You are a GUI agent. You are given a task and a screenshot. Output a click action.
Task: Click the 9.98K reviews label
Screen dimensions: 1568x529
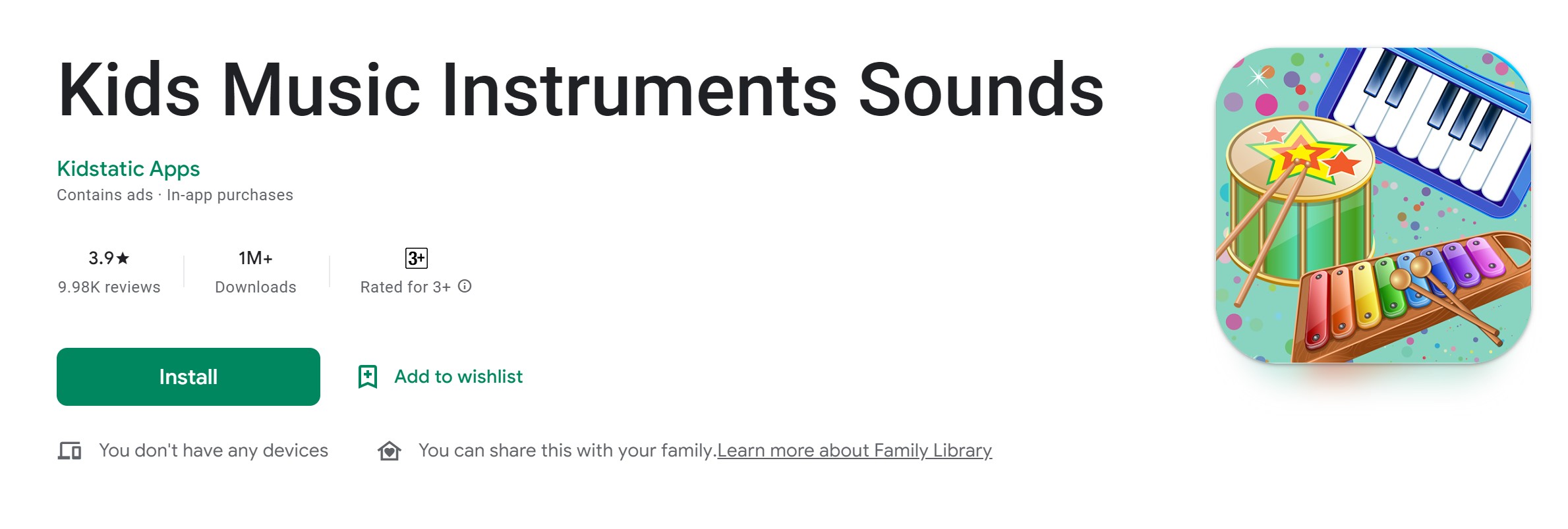(x=109, y=287)
